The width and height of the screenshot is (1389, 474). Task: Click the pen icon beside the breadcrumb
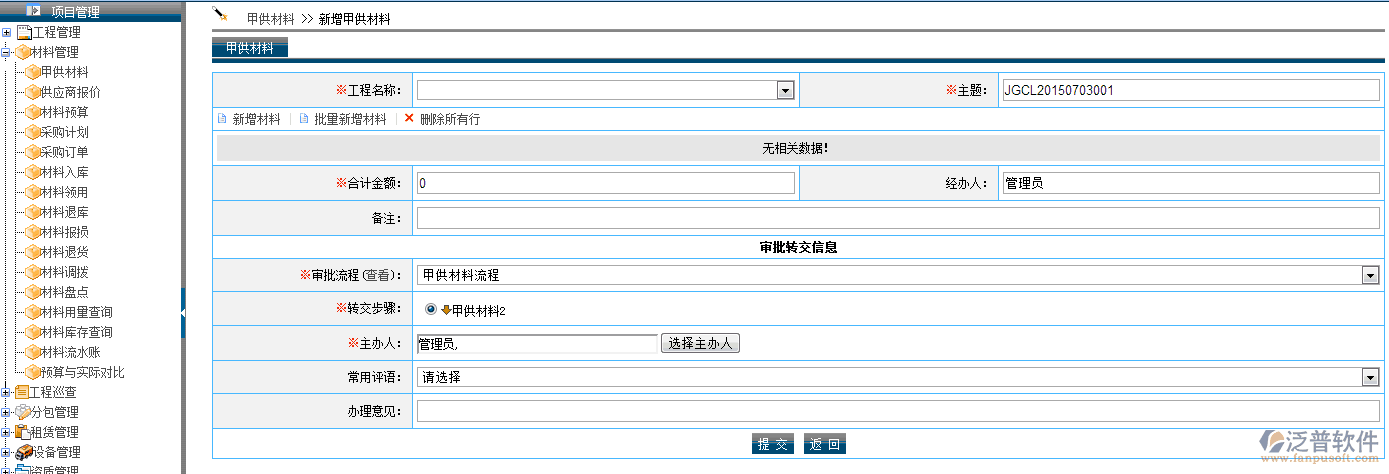coord(220,15)
